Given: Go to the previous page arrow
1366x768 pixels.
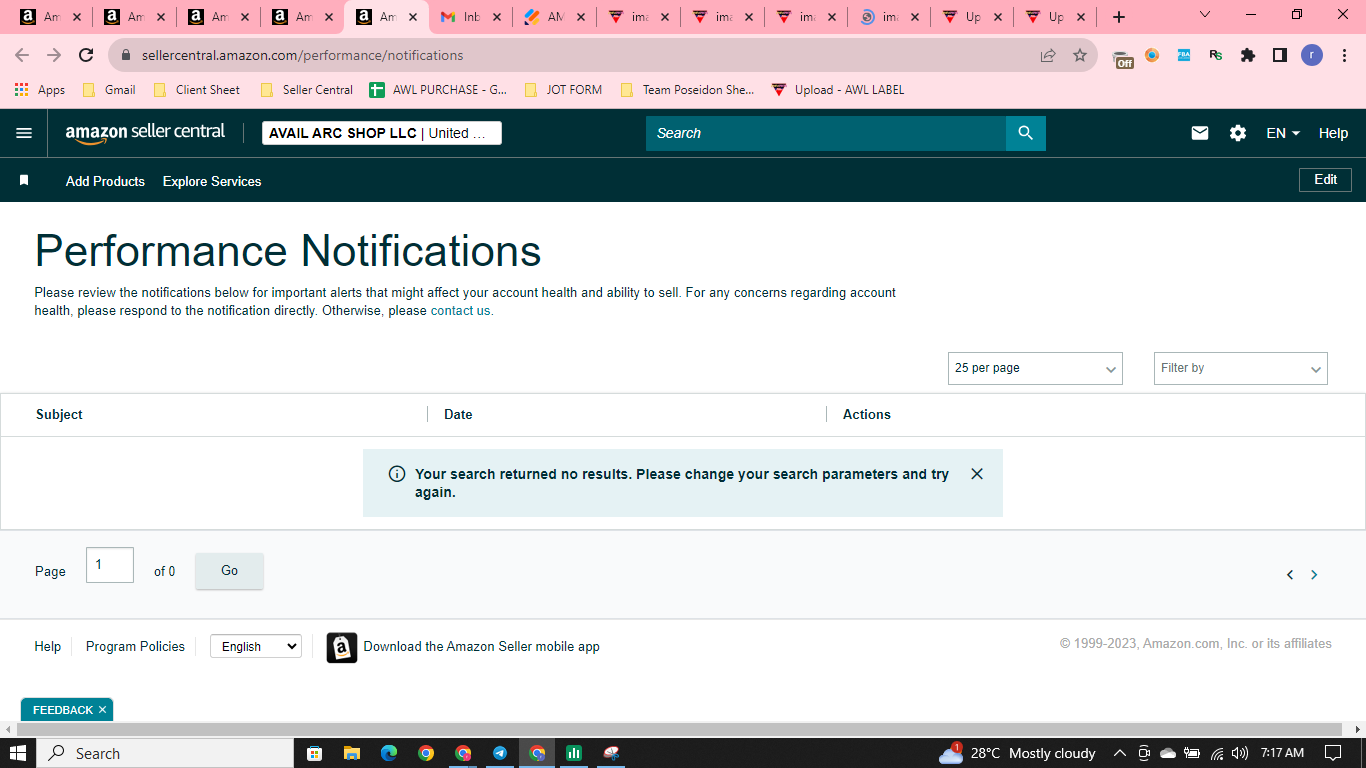Looking at the screenshot, I should [1290, 575].
